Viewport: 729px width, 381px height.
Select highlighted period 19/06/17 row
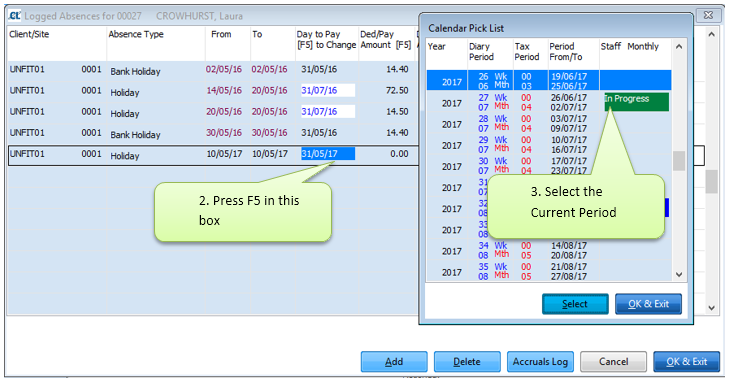pyautogui.click(x=549, y=80)
